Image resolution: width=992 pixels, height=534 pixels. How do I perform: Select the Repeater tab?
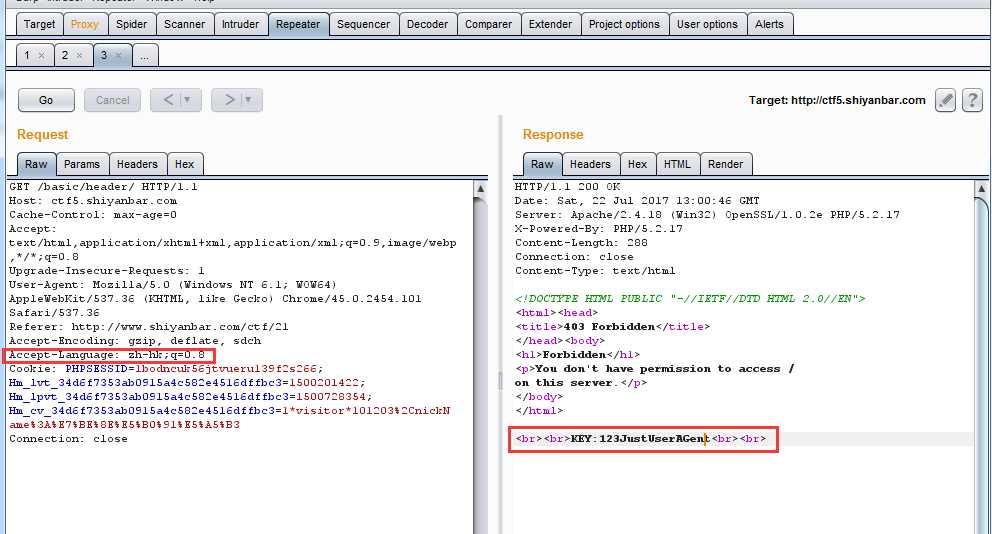pos(298,24)
